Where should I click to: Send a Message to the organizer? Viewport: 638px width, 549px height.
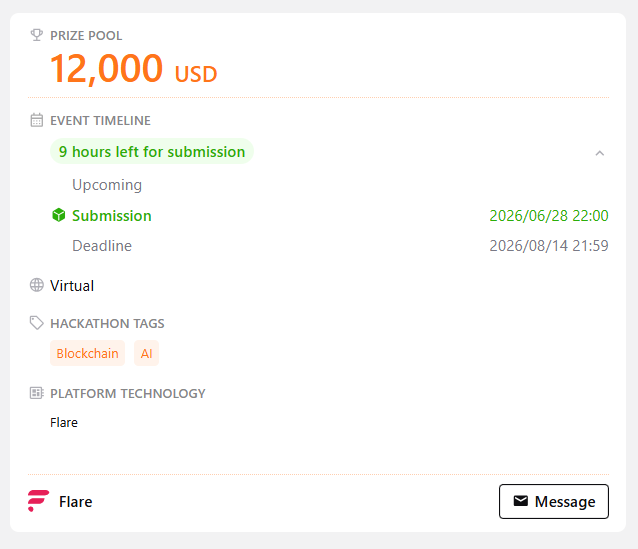click(x=554, y=501)
